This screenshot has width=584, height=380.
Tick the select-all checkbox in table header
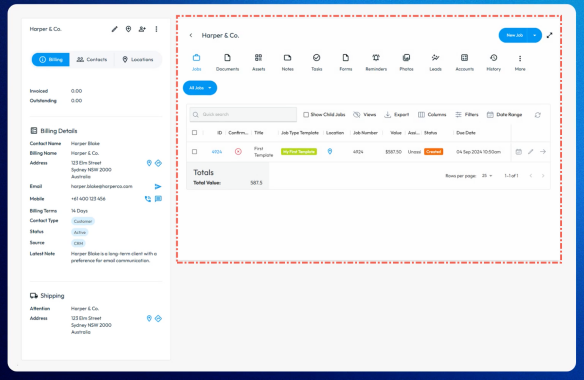point(194,133)
